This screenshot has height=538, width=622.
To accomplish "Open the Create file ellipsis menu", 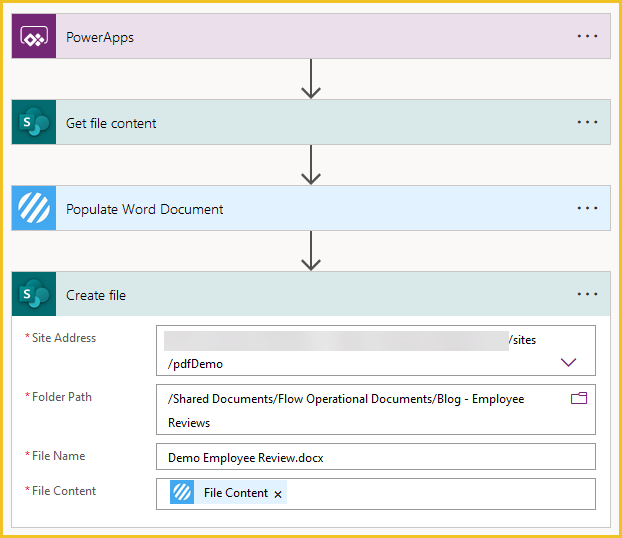I will tap(587, 294).
